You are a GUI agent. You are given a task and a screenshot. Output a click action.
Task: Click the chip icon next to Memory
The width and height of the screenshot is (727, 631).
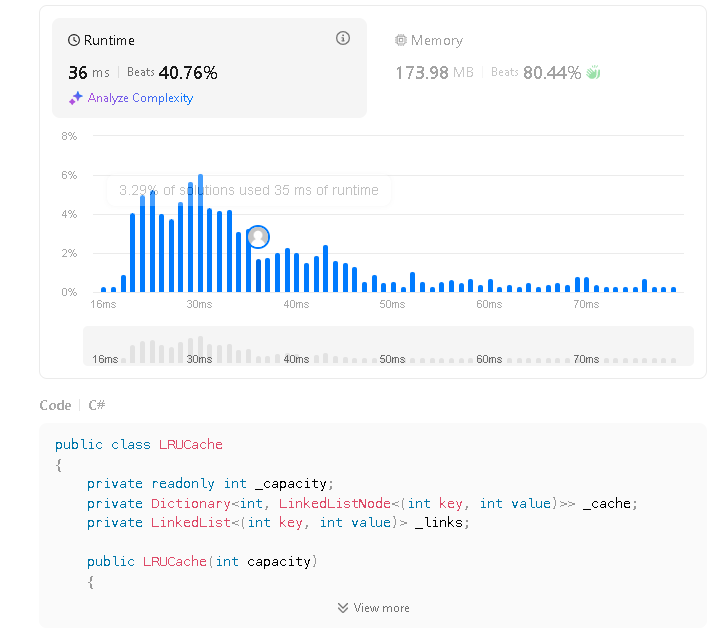point(401,41)
